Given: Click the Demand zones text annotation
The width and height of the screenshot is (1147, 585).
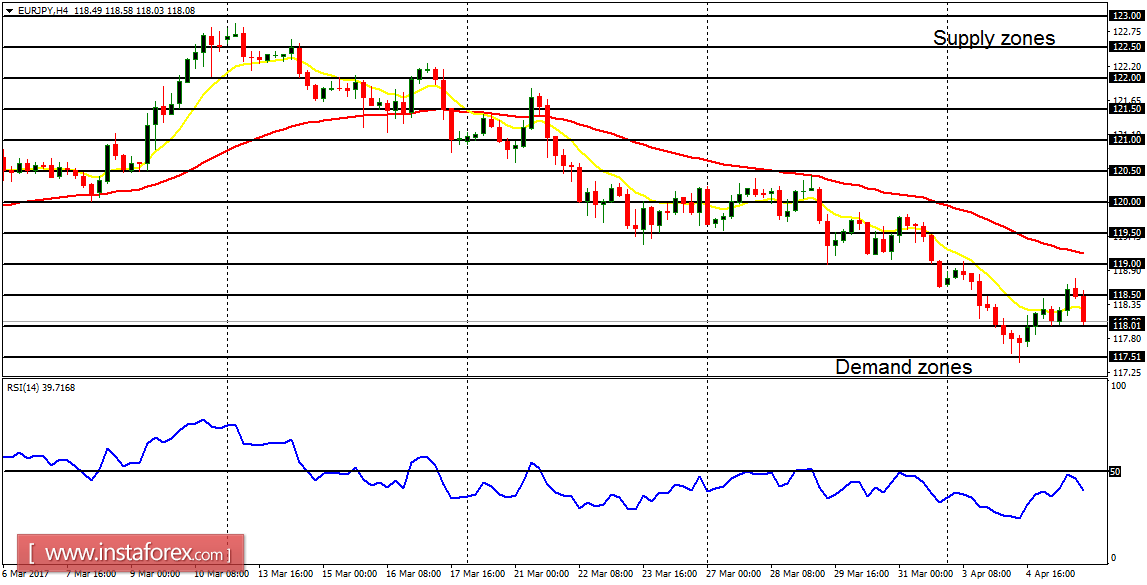Looking at the screenshot, I should [903, 367].
